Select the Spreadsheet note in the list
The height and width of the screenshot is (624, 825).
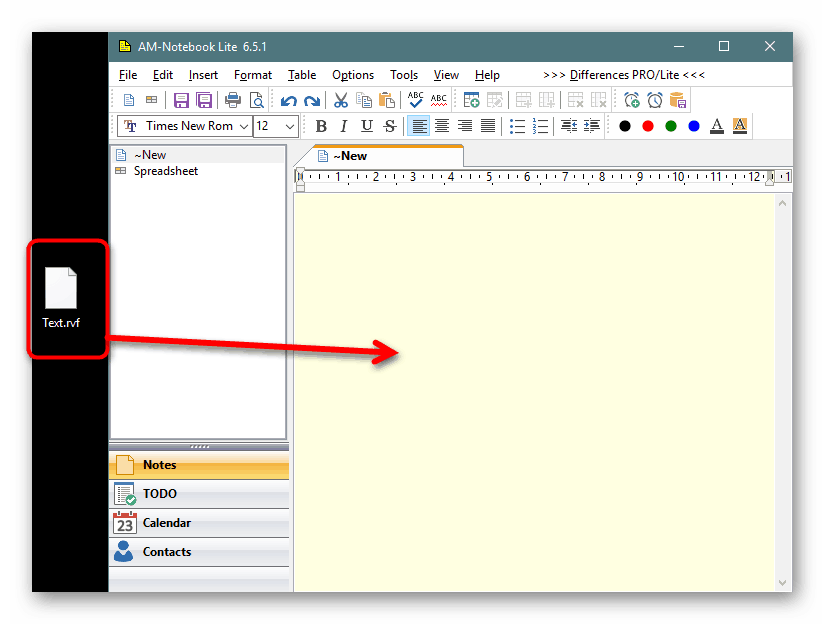coord(198,171)
